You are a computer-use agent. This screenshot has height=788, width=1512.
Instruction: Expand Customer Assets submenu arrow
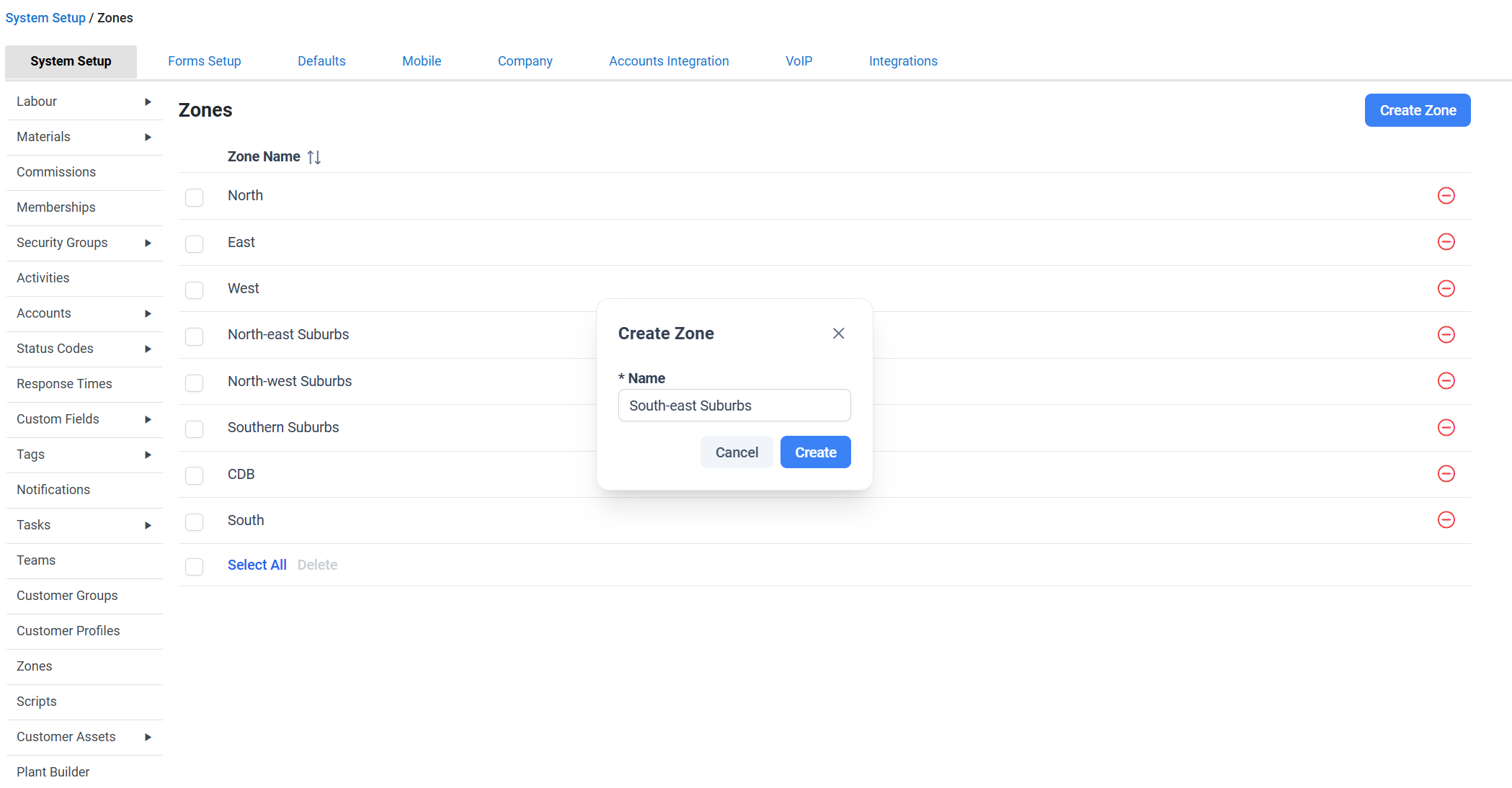tap(148, 737)
